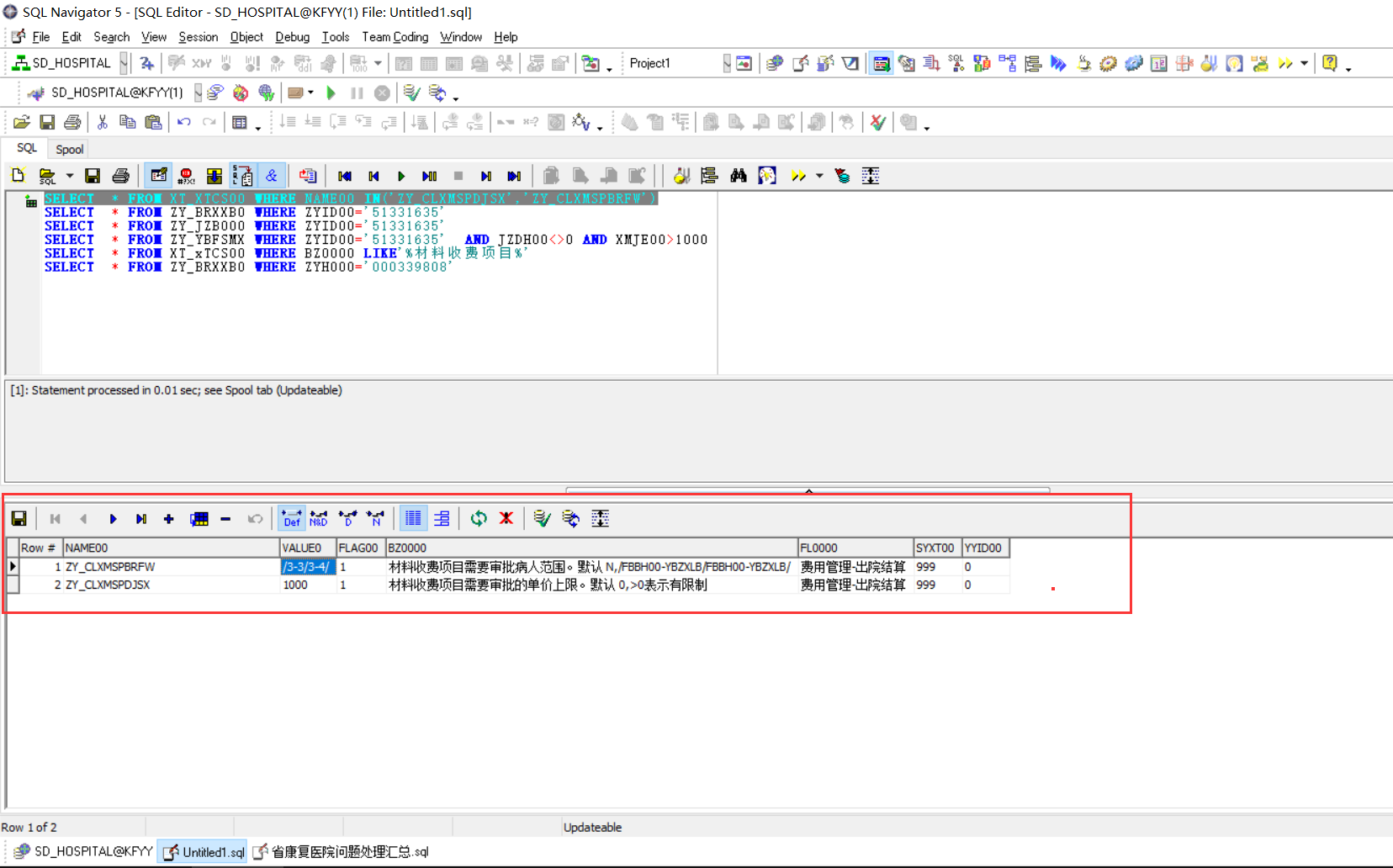1393x868 pixels.
Task: Create a new SQL script in editor toolbar
Action: click(19, 176)
